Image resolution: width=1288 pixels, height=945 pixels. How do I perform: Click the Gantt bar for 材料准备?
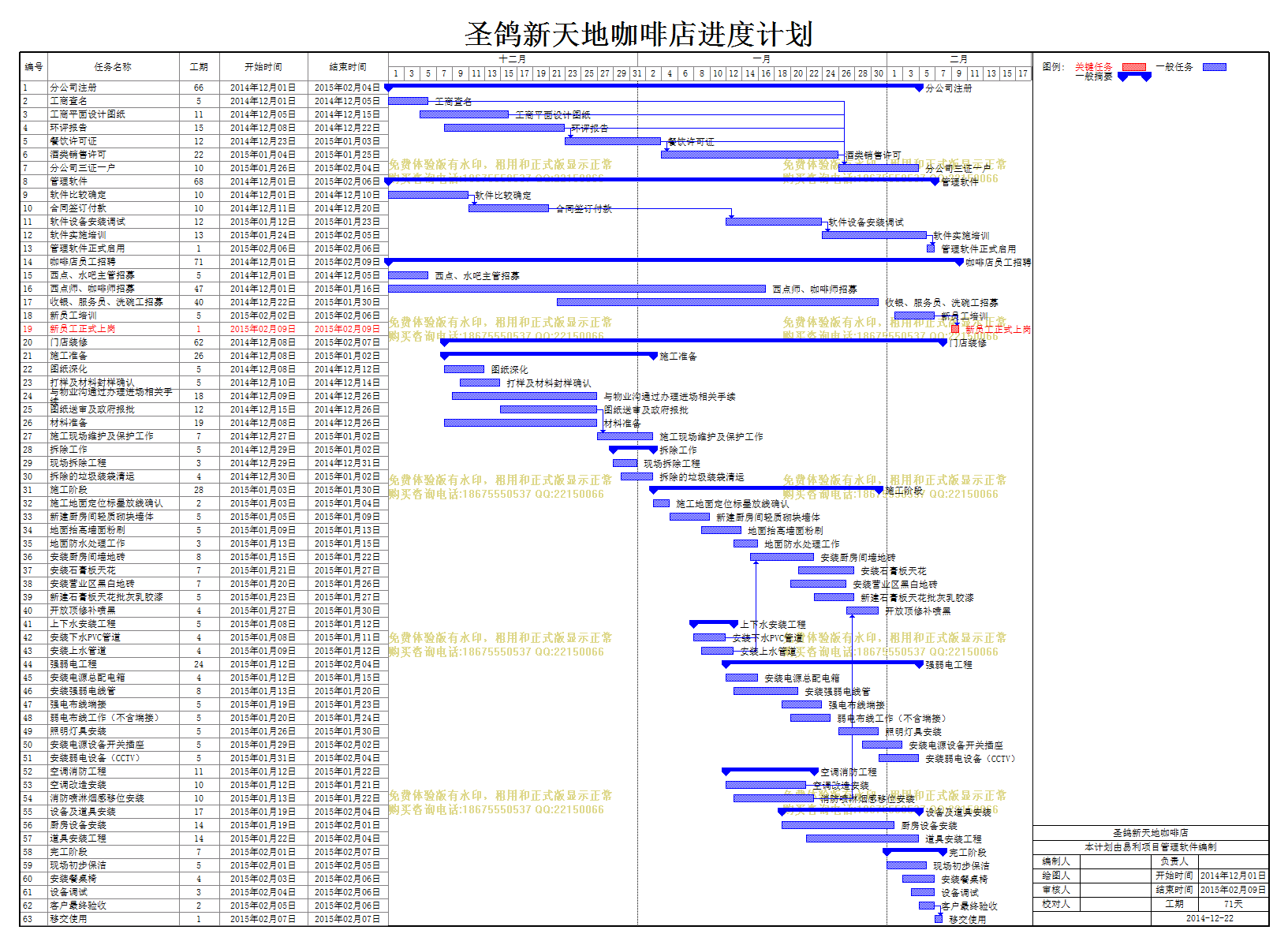(x=521, y=423)
